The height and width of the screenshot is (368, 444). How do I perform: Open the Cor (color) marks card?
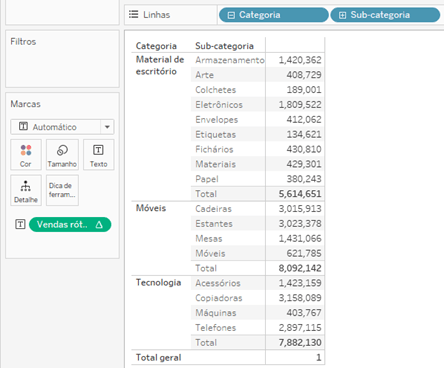(26, 155)
